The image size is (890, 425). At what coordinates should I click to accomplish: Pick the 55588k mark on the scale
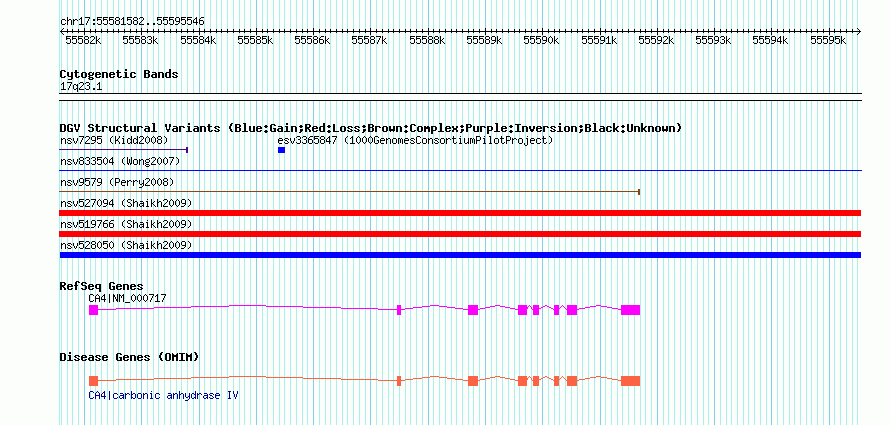click(427, 40)
